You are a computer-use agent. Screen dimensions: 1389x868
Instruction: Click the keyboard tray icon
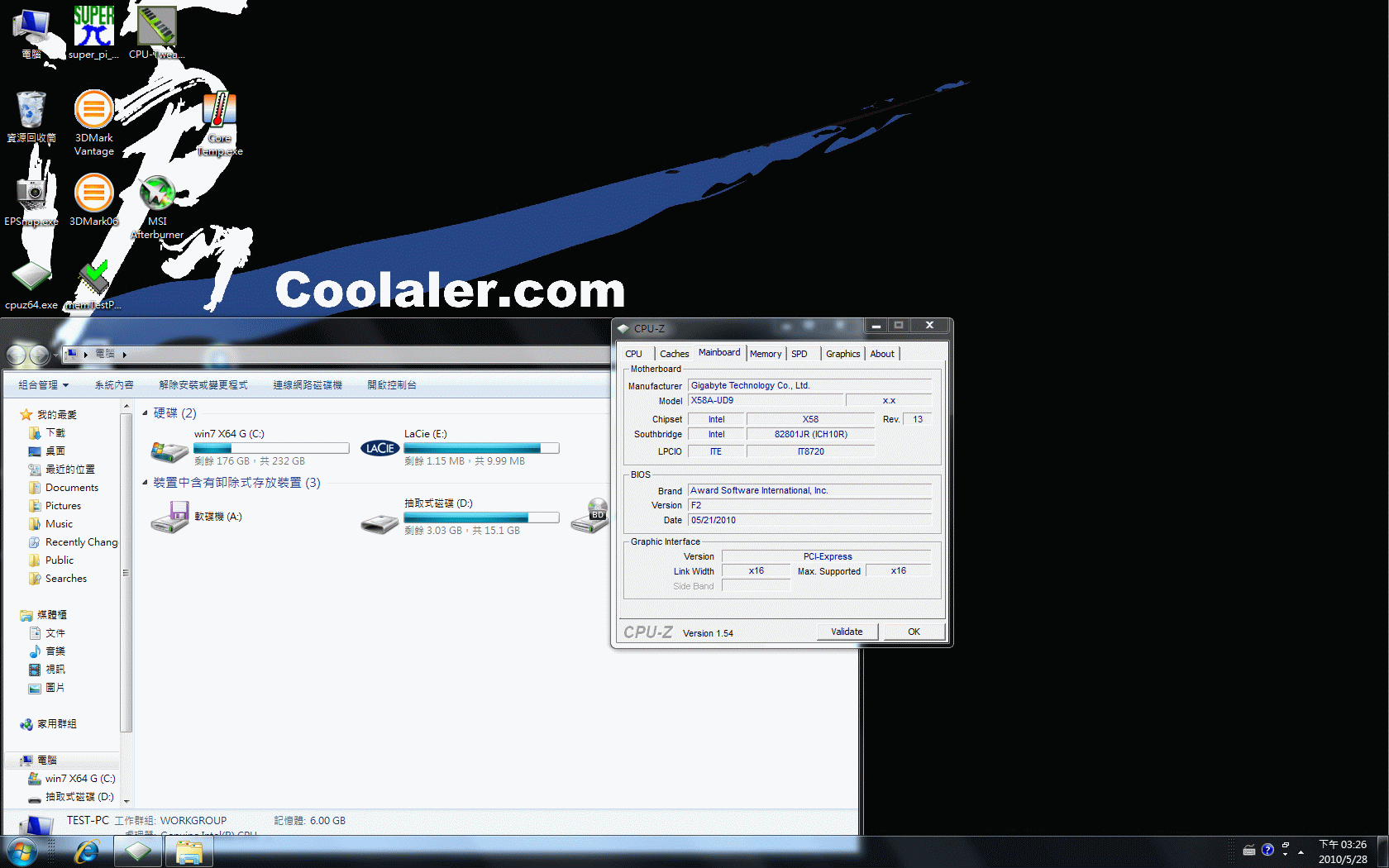tap(1249, 850)
